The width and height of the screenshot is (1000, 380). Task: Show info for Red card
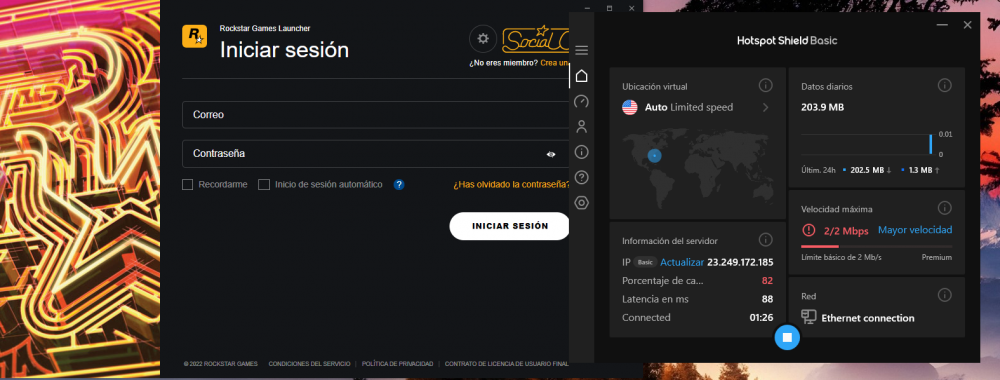945,295
